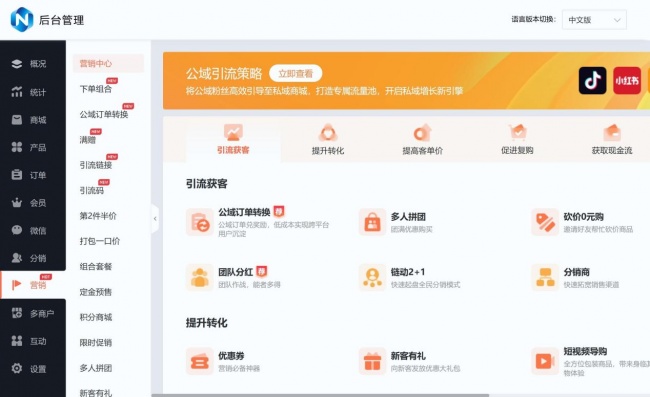Select the 微信 WeChat icon

[17, 230]
